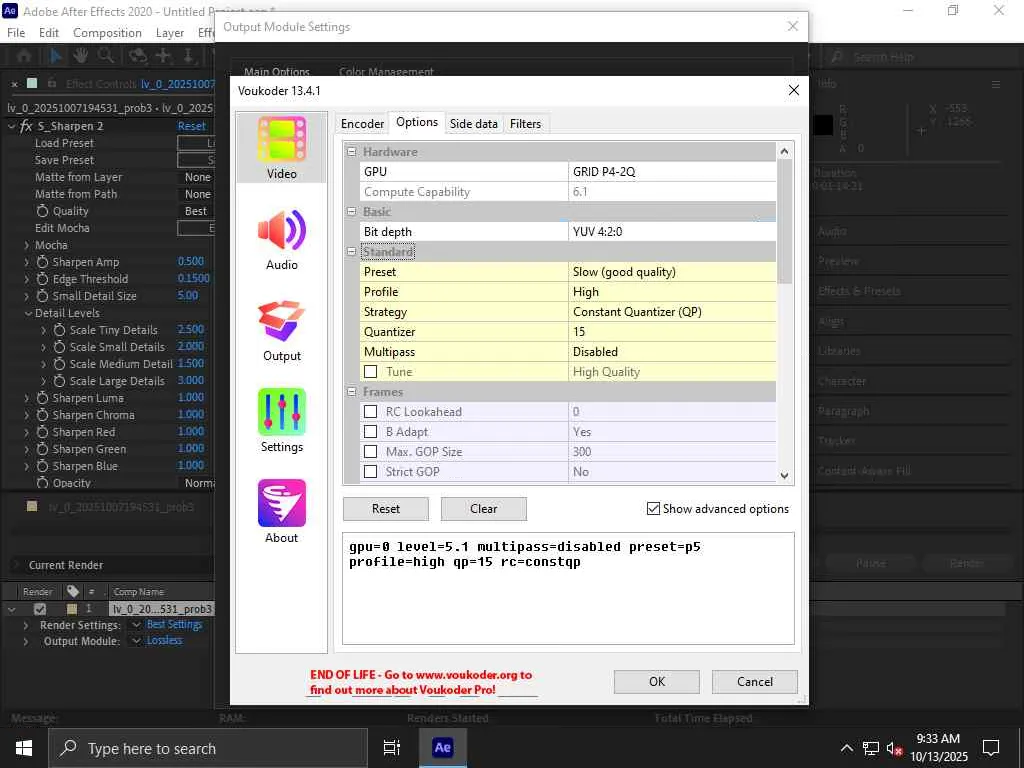Open the Output Module dropdown arrow
This screenshot has width=1024, height=768.
click(x=136, y=641)
